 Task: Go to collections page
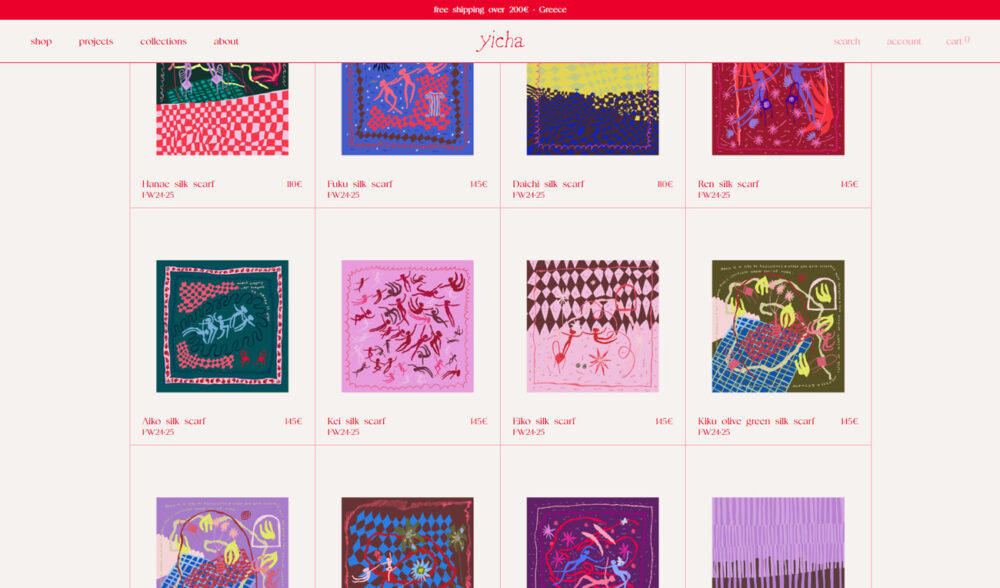pos(163,41)
